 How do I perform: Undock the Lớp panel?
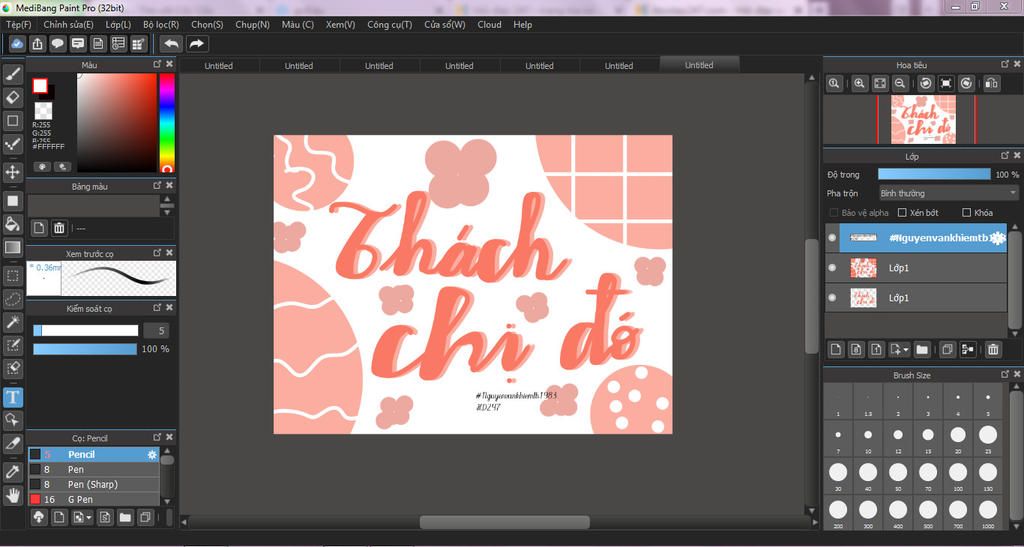tap(1004, 155)
